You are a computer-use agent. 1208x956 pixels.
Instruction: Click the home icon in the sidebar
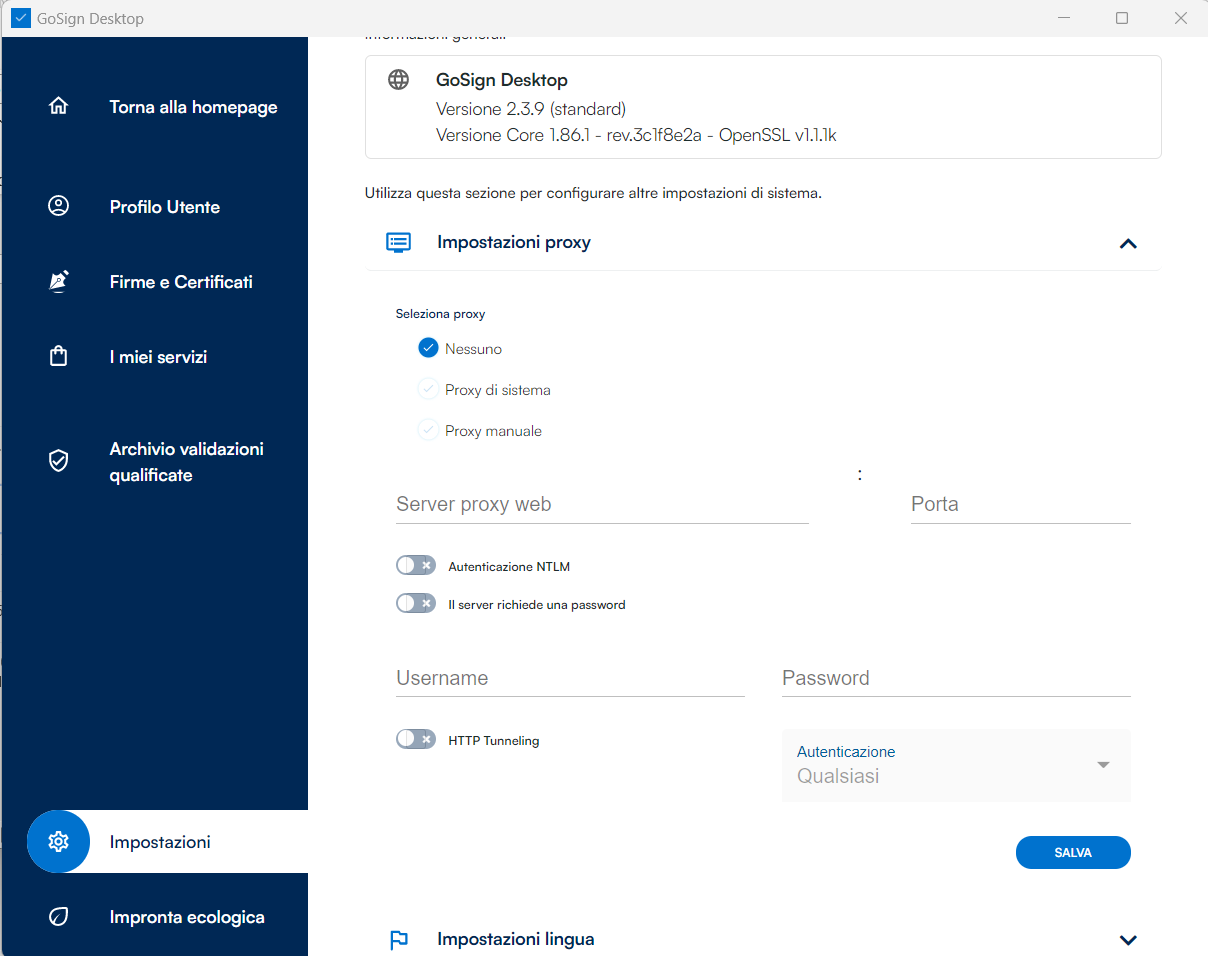pyautogui.click(x=58, y=106)
